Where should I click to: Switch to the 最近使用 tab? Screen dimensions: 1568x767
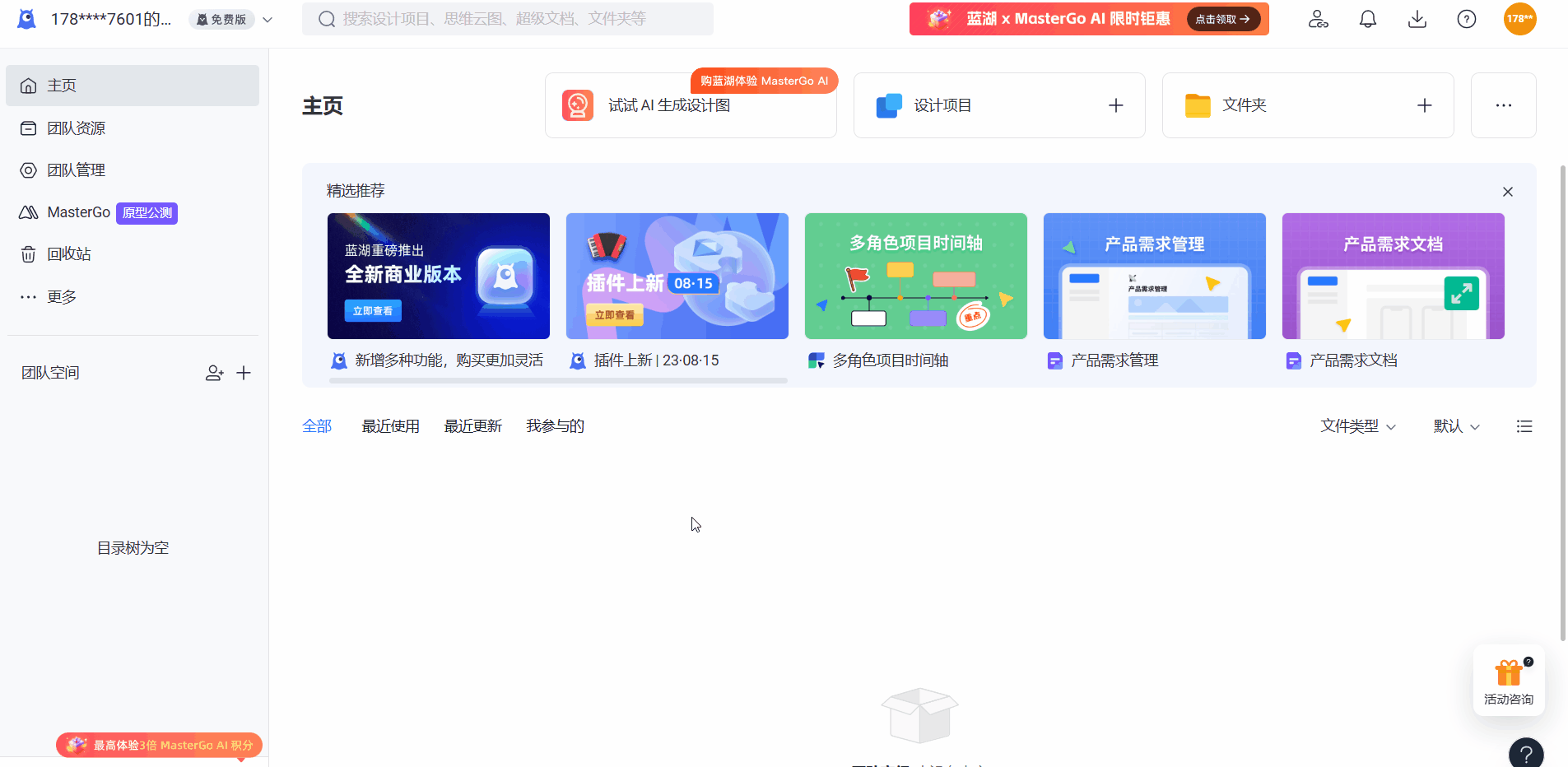391,425
